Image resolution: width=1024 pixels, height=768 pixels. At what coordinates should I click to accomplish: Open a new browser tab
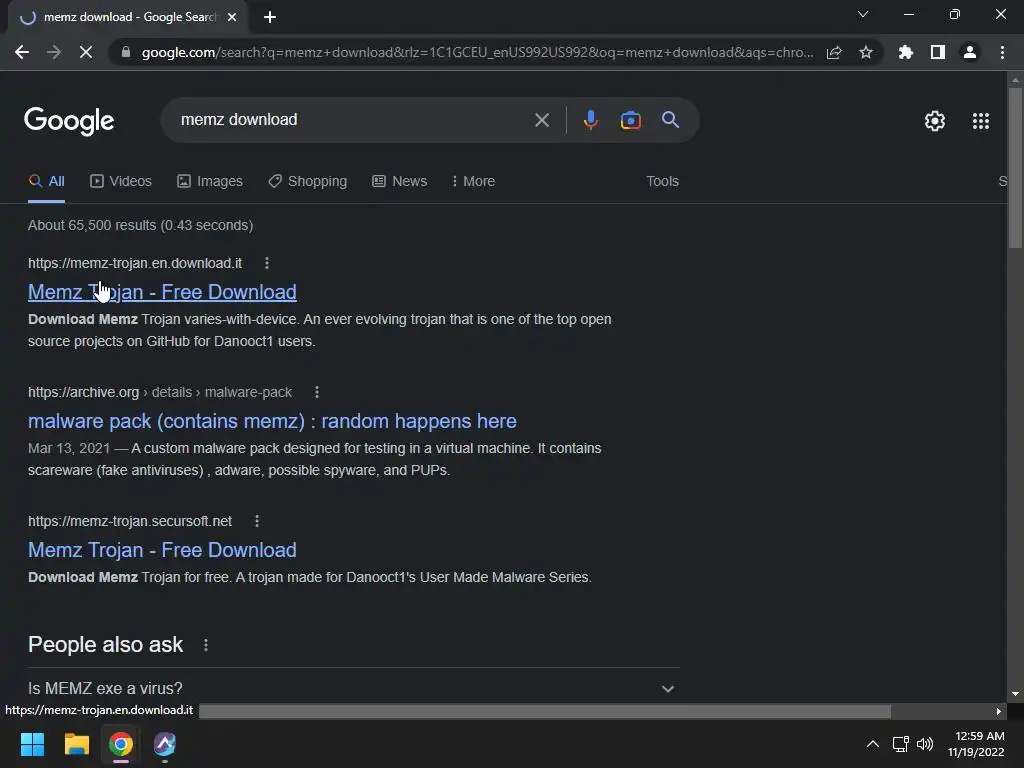[270, 17]
